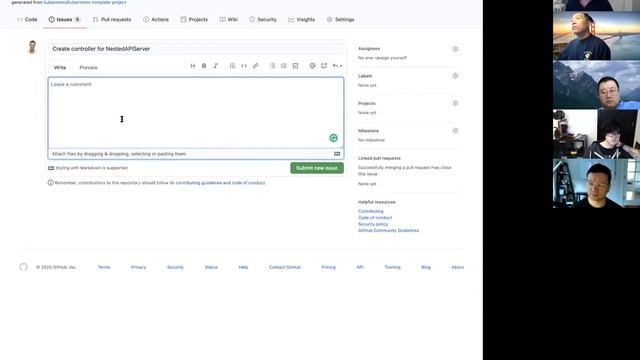The width and height of the screenshot is (640, 360).
Task: Open Pricing footer link
Action: click(x=328, y=267)
